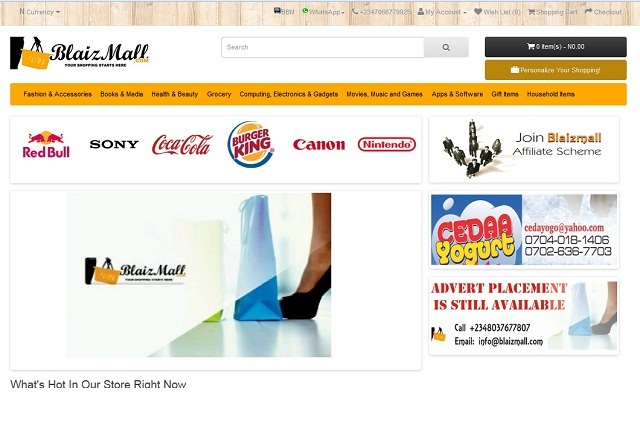The image size is (640, 425).
Task: Open the Grocery menu item
Action: 219,94
